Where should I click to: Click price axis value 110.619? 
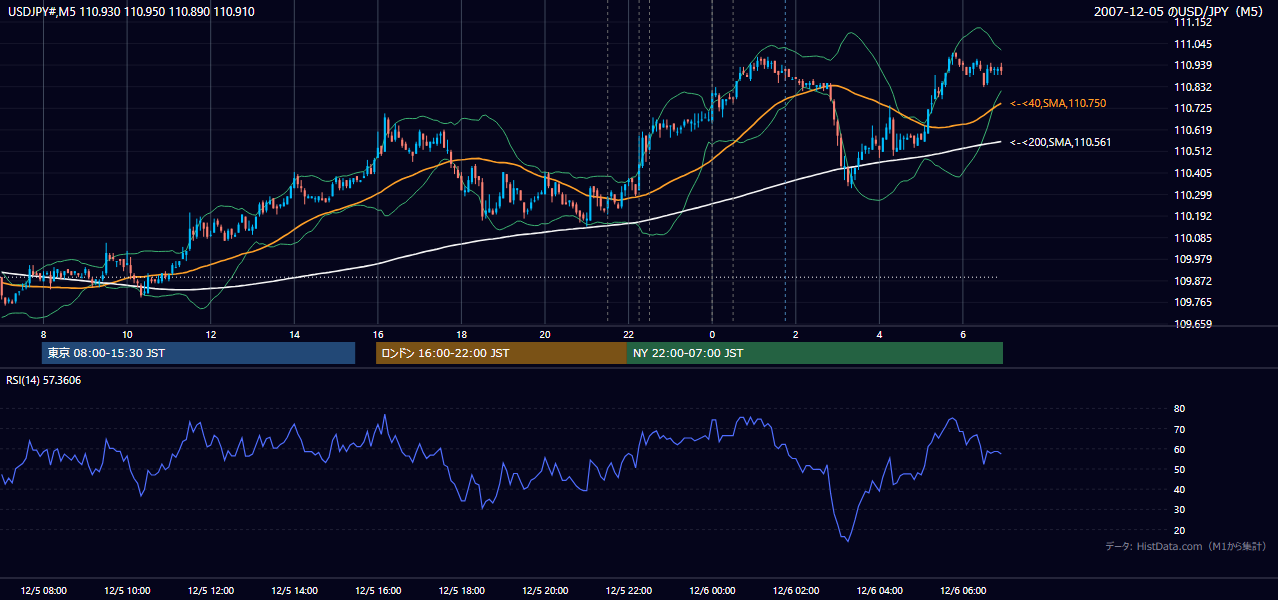pyautogui.click(x=1192, y=130)
